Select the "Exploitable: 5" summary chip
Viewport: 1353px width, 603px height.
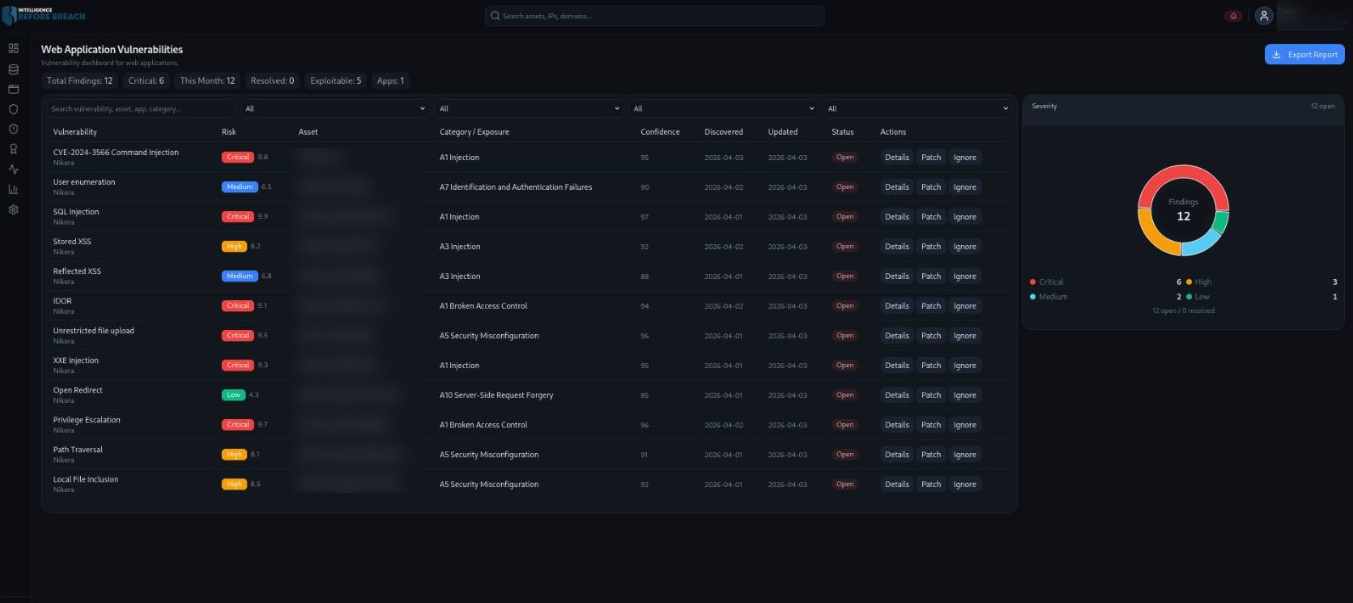click(336, 81)
